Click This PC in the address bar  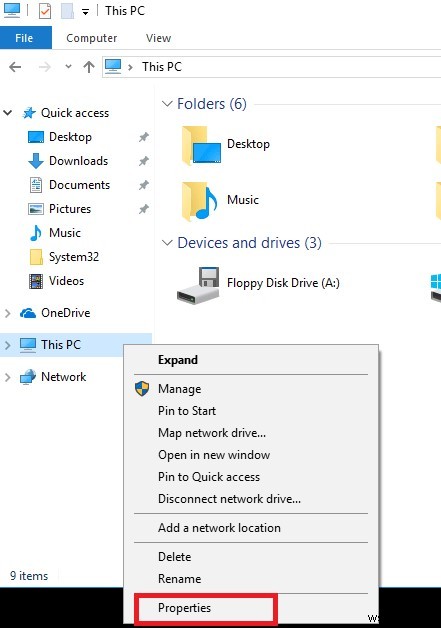[x=162, y=66]
